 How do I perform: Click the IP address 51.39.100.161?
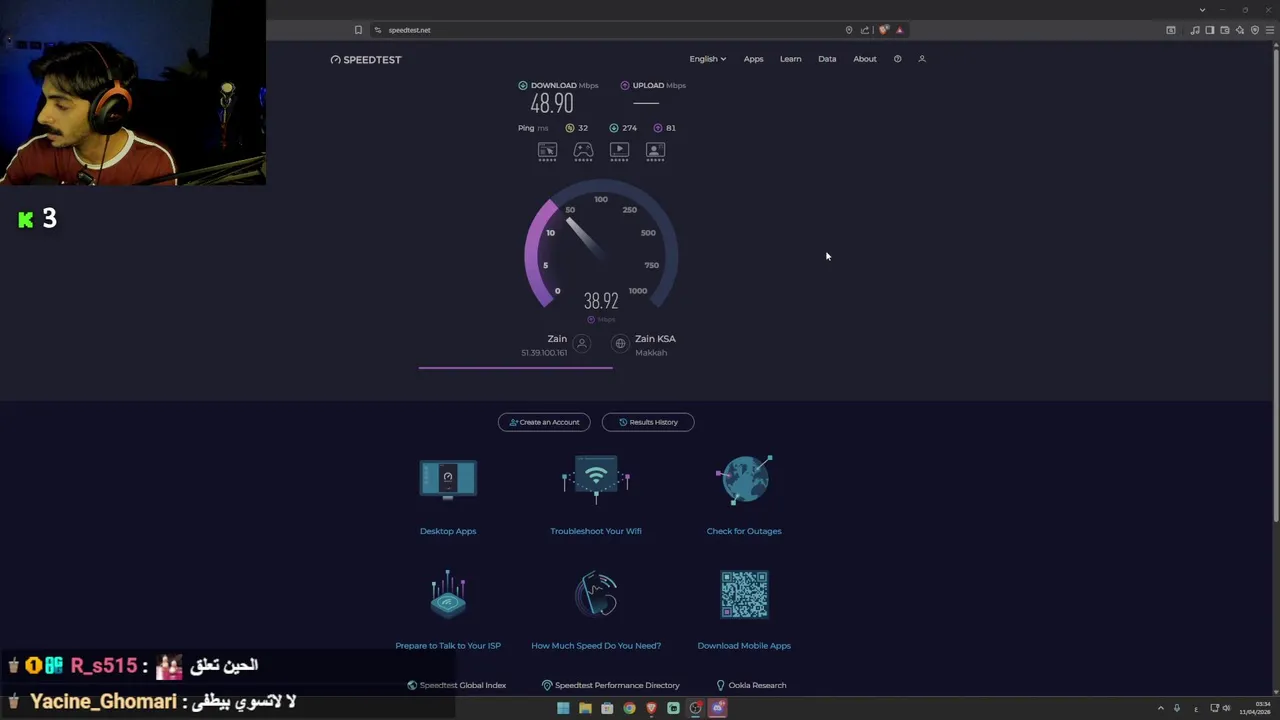544,353
